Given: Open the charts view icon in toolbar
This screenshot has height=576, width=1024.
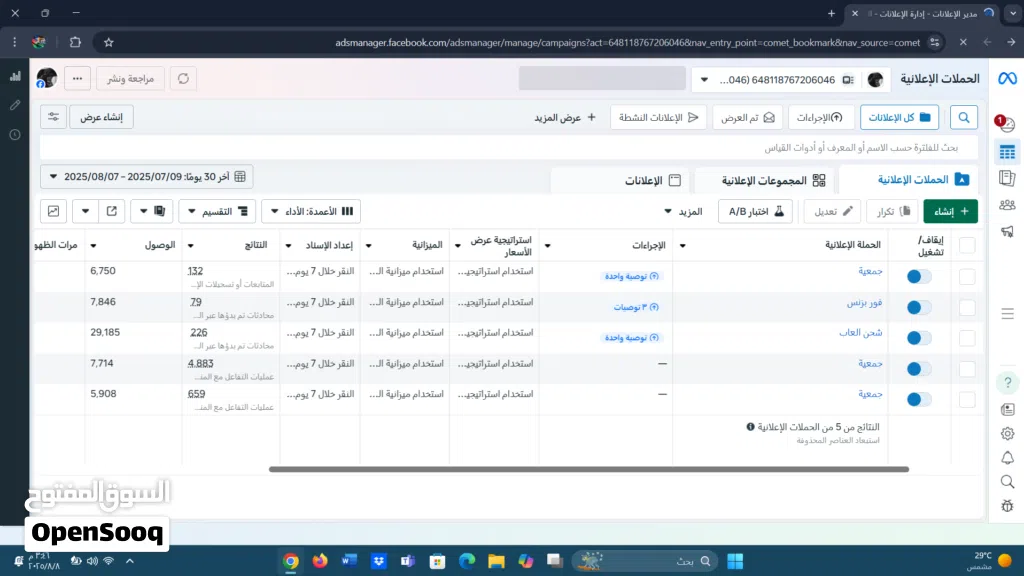Looking at the screenshot, I should click(x=53, y=211).
